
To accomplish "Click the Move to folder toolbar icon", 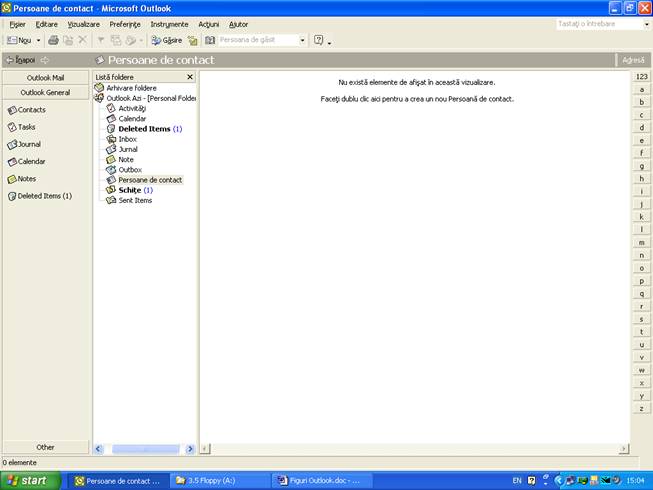I will 68,40.
